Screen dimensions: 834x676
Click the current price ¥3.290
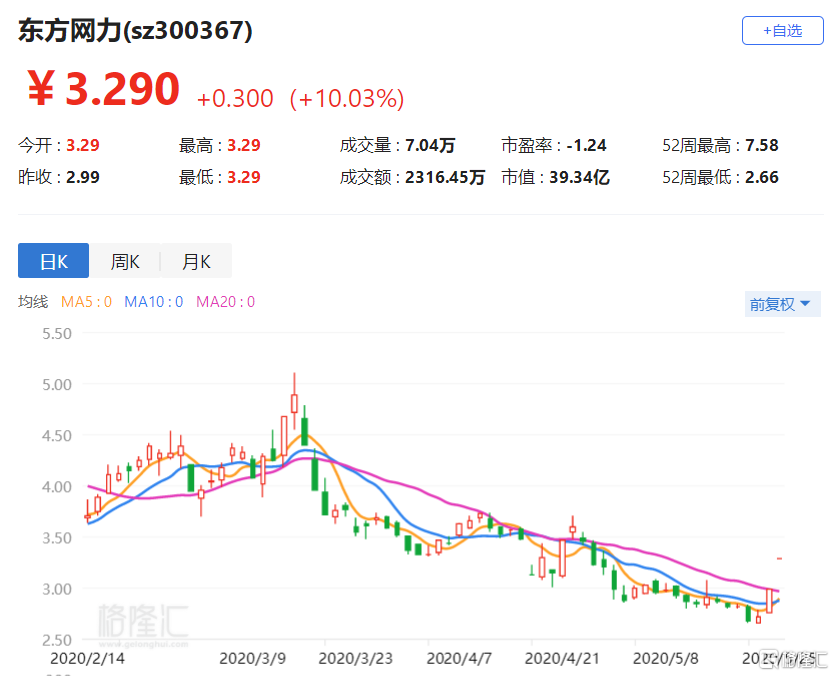coord(103,89)
